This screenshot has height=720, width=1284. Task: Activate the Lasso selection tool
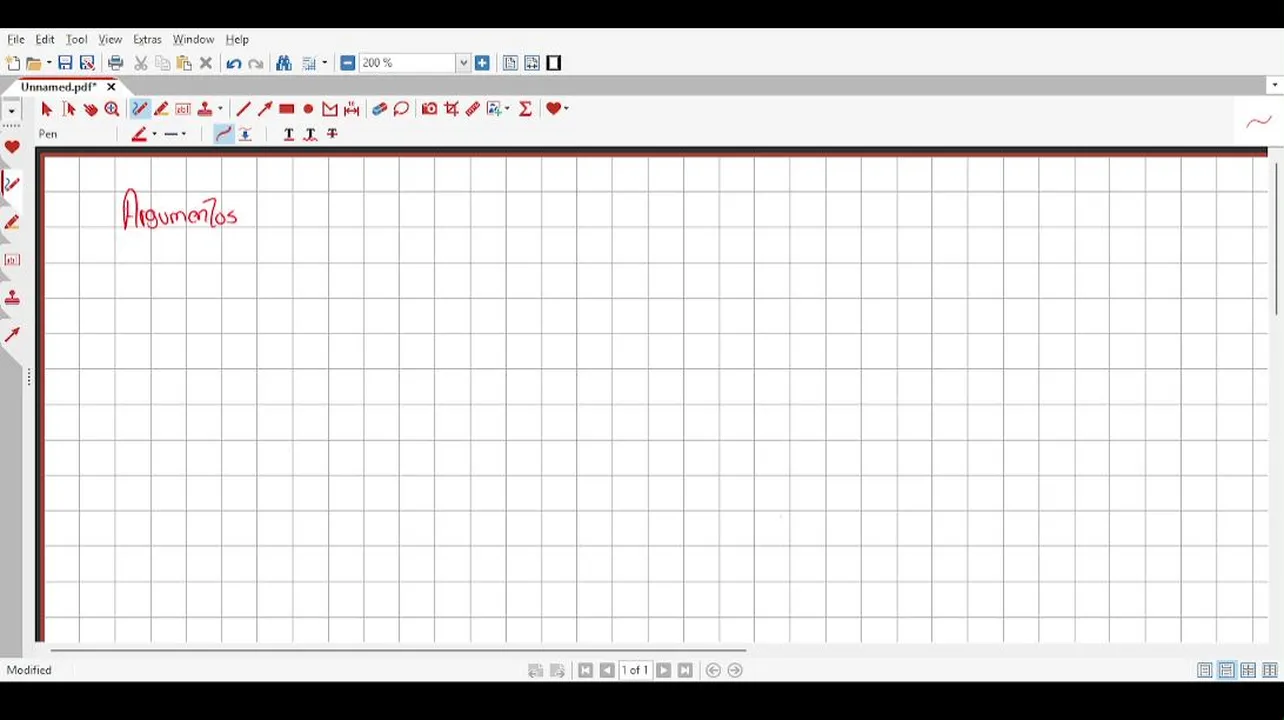pos(401,109)
